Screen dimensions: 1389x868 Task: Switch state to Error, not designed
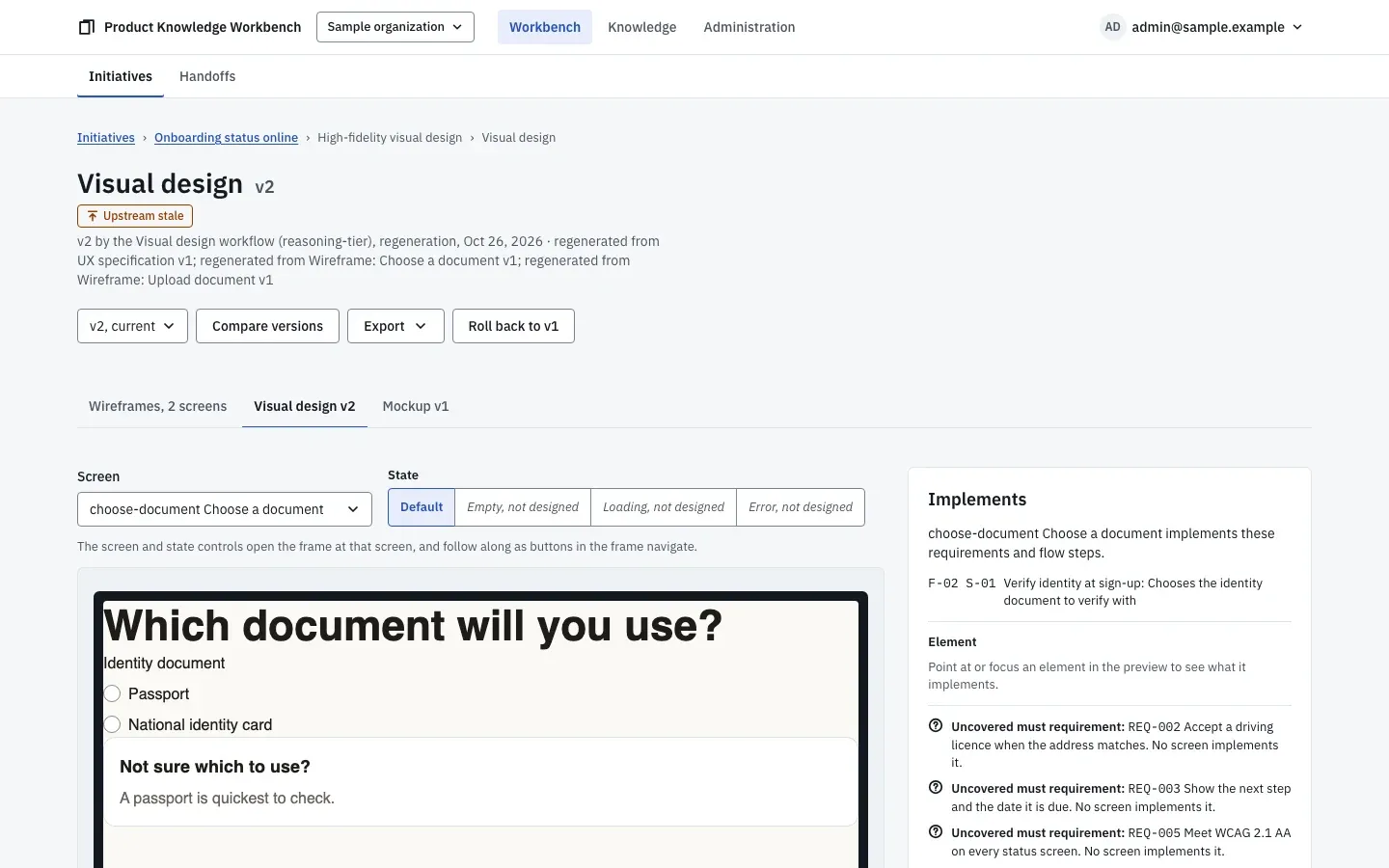click(x=801, y=507)
